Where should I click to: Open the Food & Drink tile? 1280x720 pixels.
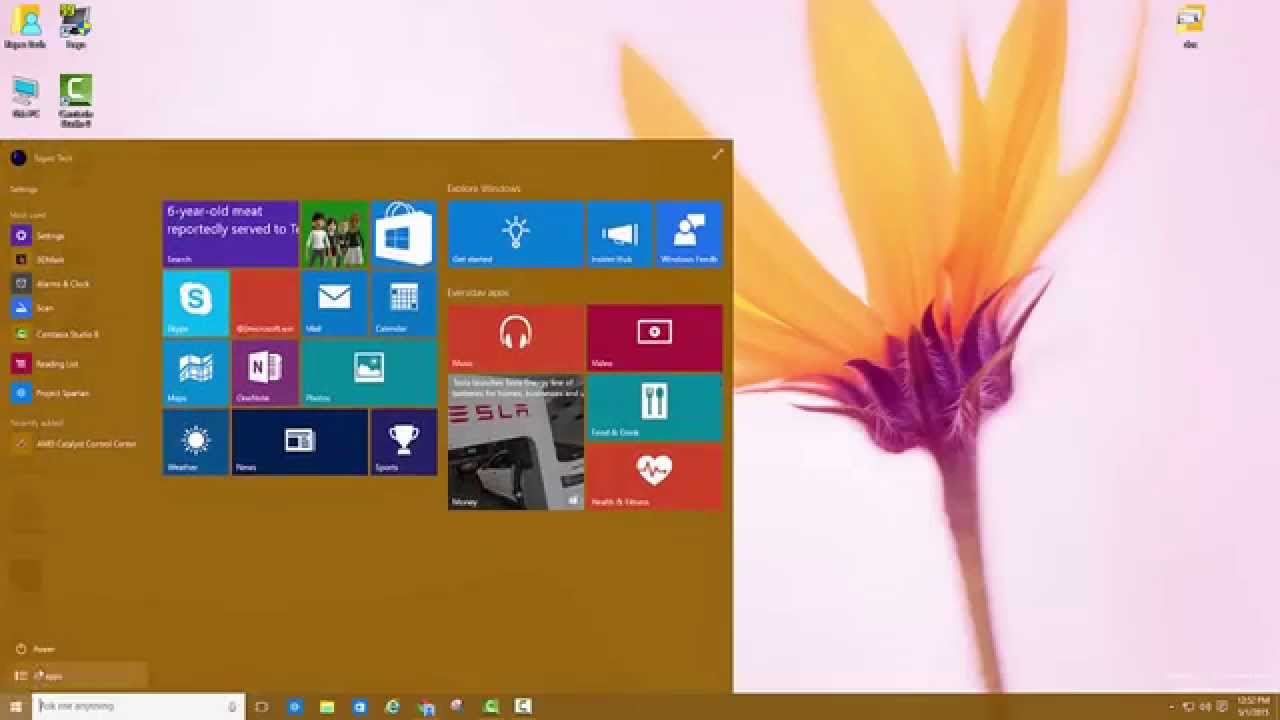click(x=655, y=407)
